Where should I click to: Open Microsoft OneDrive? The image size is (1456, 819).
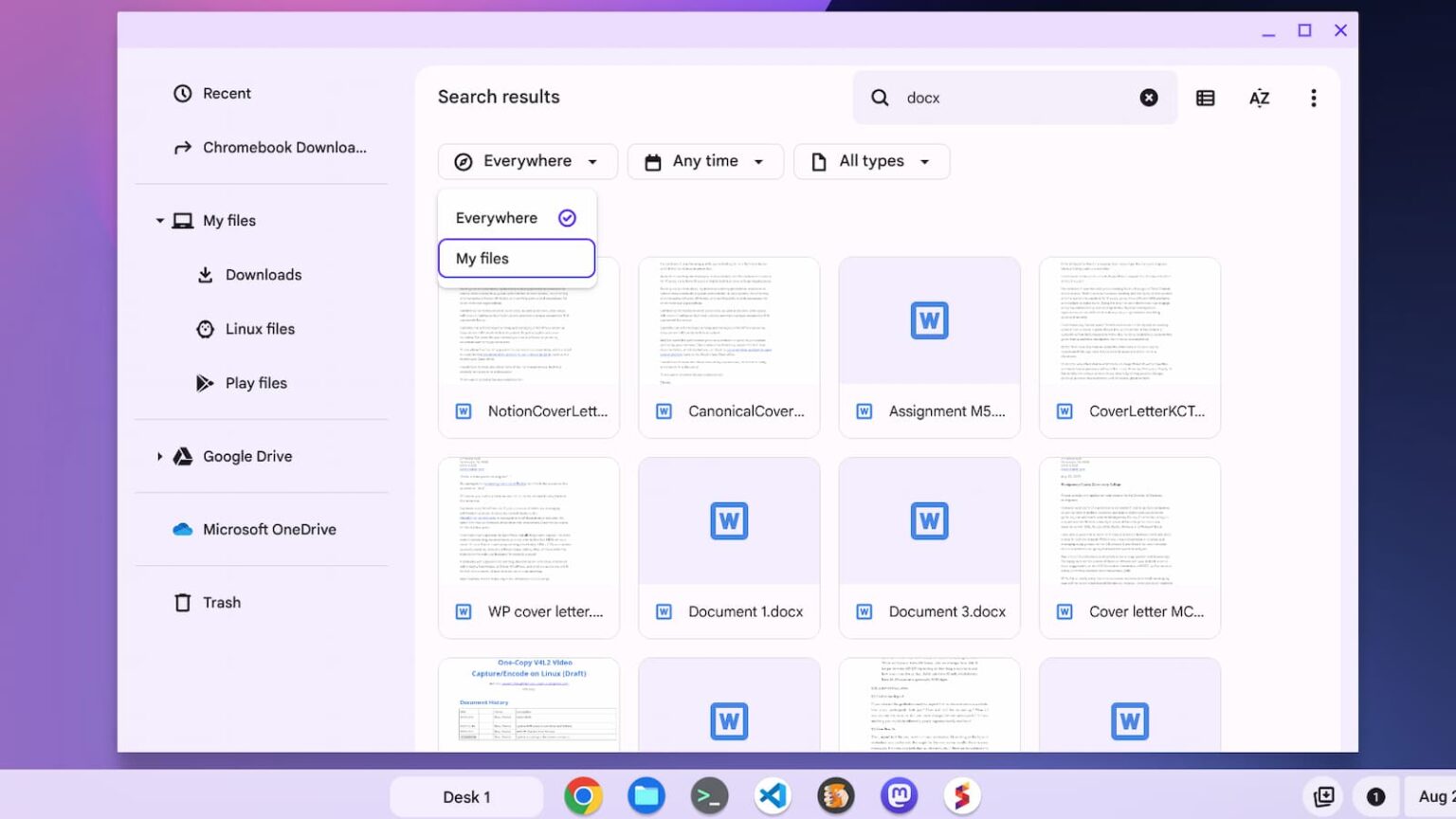(255, 529)
